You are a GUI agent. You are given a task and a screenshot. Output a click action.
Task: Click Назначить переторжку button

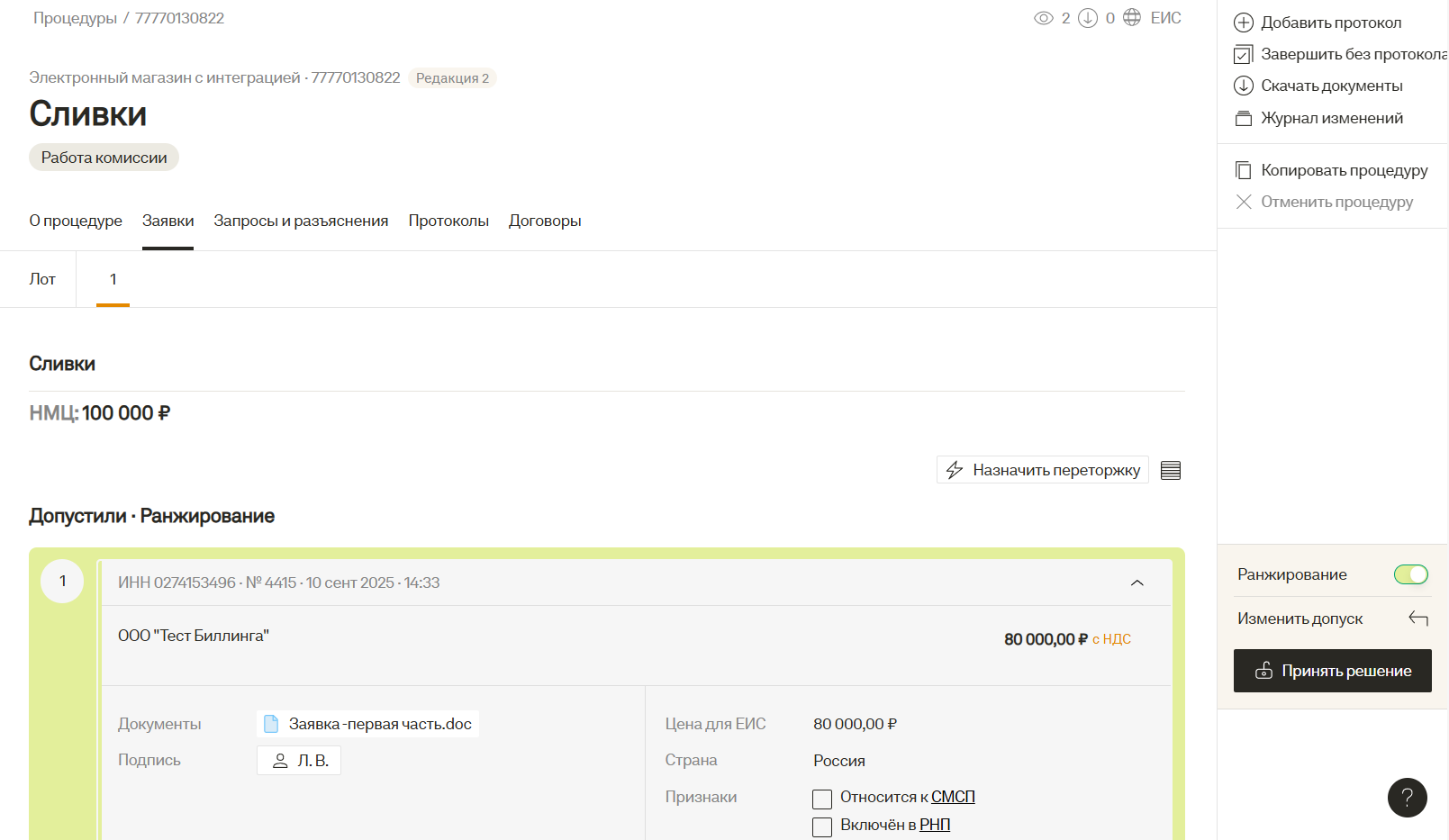pos(1042,470)
